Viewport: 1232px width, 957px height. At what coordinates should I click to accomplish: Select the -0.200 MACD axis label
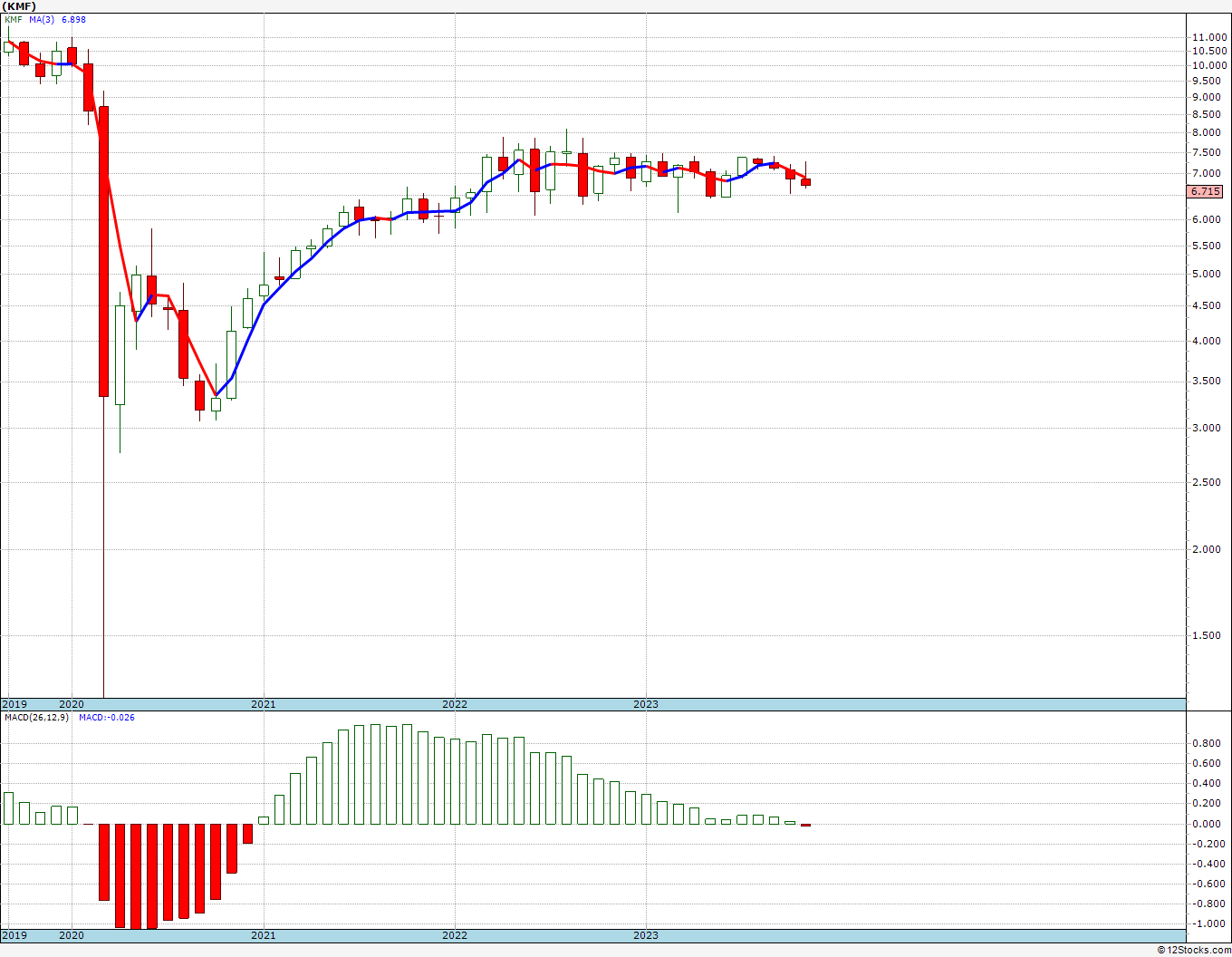pos(1208,844)
